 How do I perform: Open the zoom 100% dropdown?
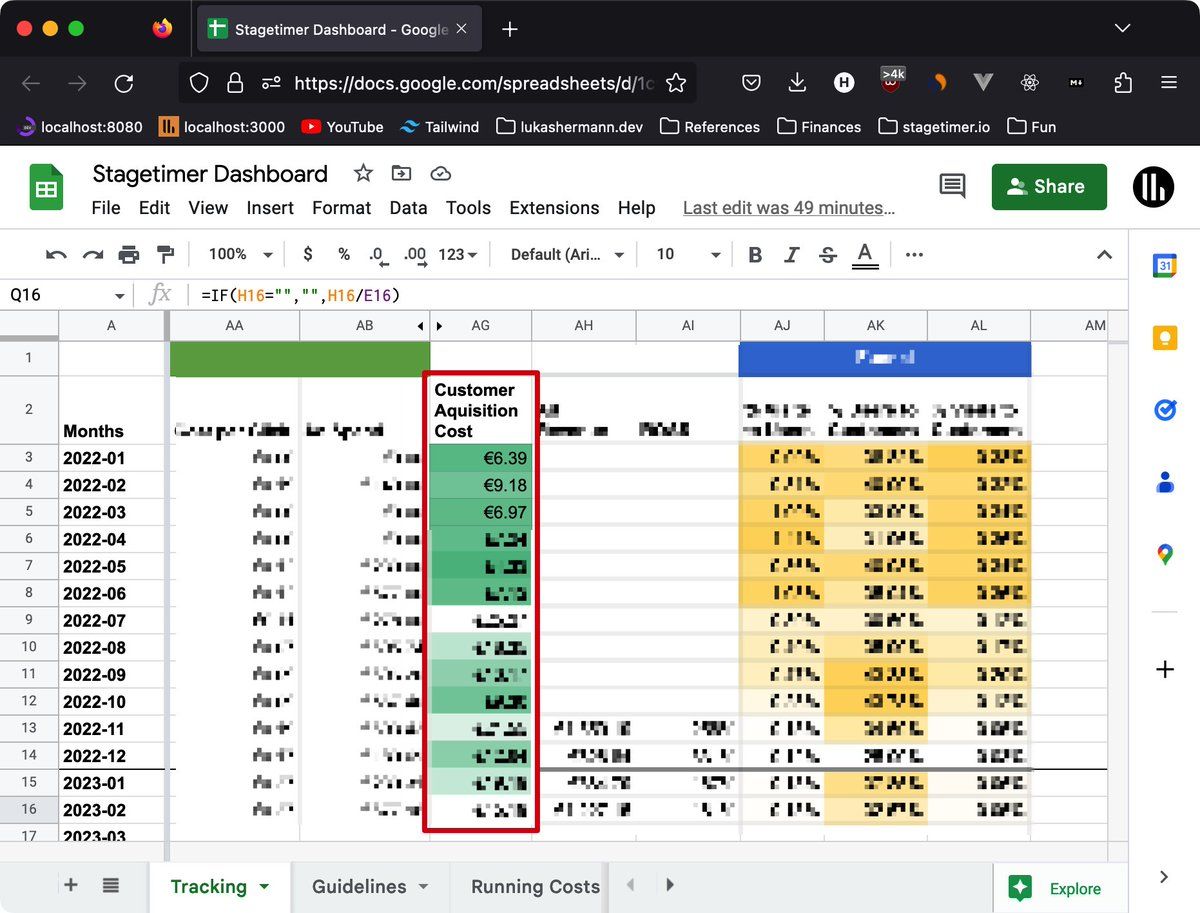241,255
